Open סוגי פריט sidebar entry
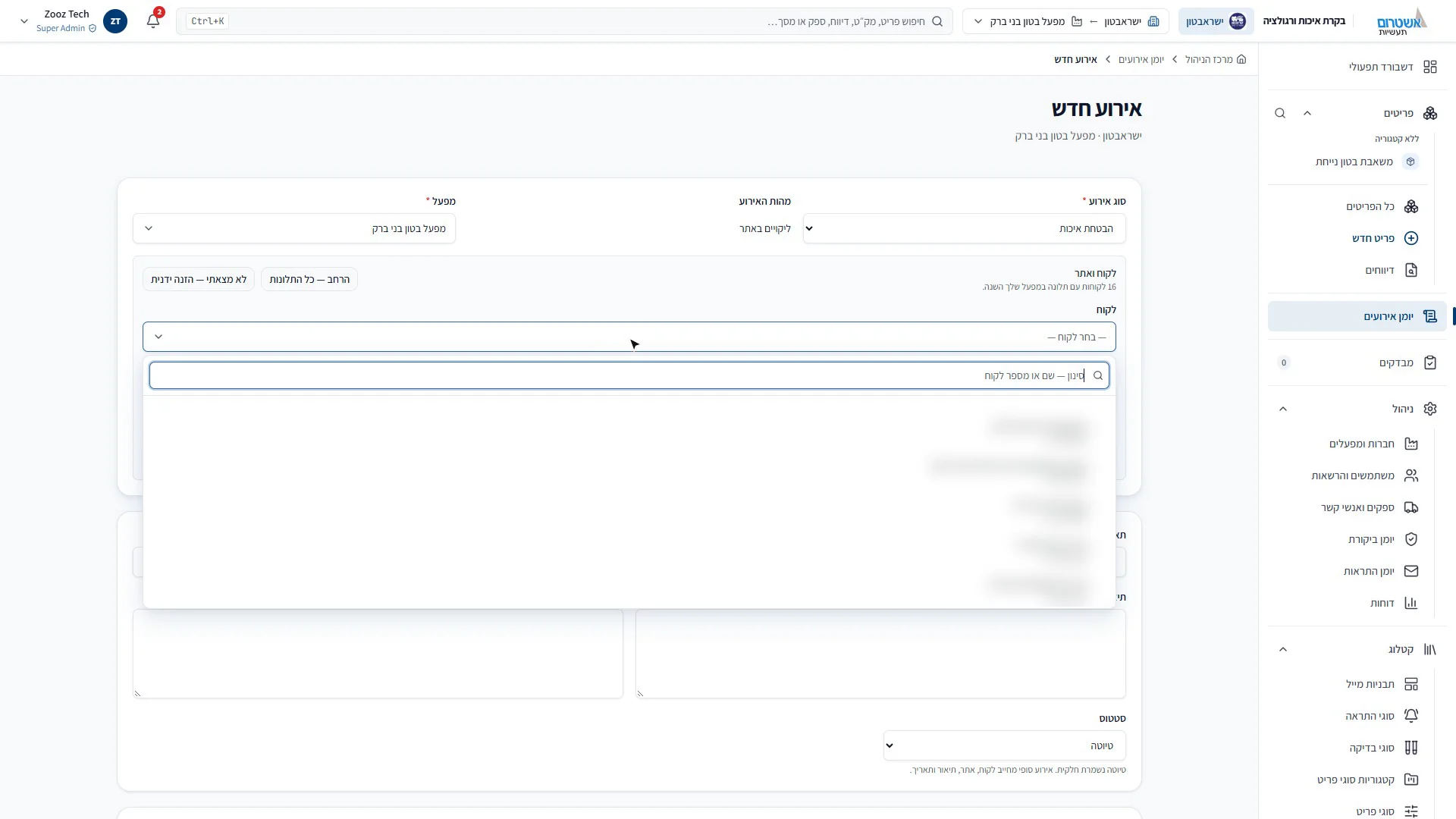Image resolution: width=1456 pixels, height=819 pixels. [x=1386, y=811]
